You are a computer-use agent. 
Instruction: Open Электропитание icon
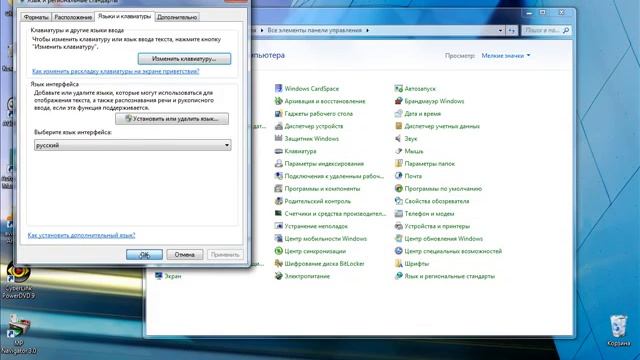point(279,276)
